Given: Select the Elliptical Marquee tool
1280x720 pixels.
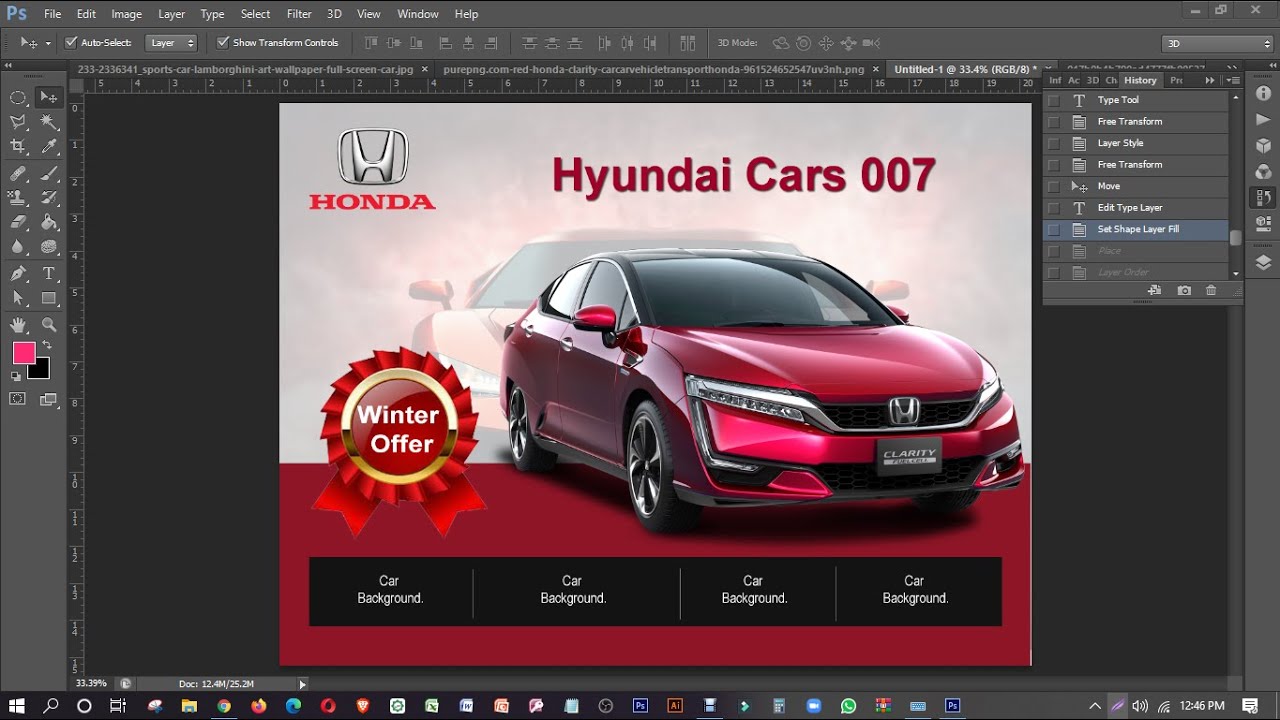Looking at the screenshot, I should [x=18, y=97].
